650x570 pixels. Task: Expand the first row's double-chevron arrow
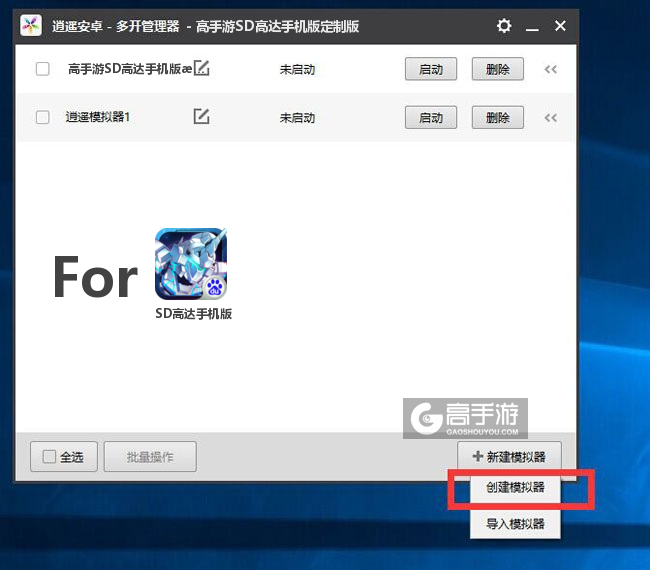[550, 70]
